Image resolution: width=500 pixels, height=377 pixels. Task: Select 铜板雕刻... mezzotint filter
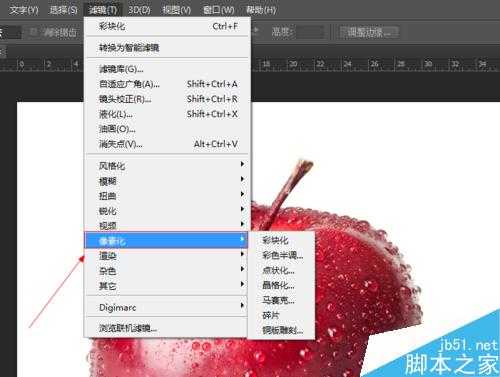point(281,330)
